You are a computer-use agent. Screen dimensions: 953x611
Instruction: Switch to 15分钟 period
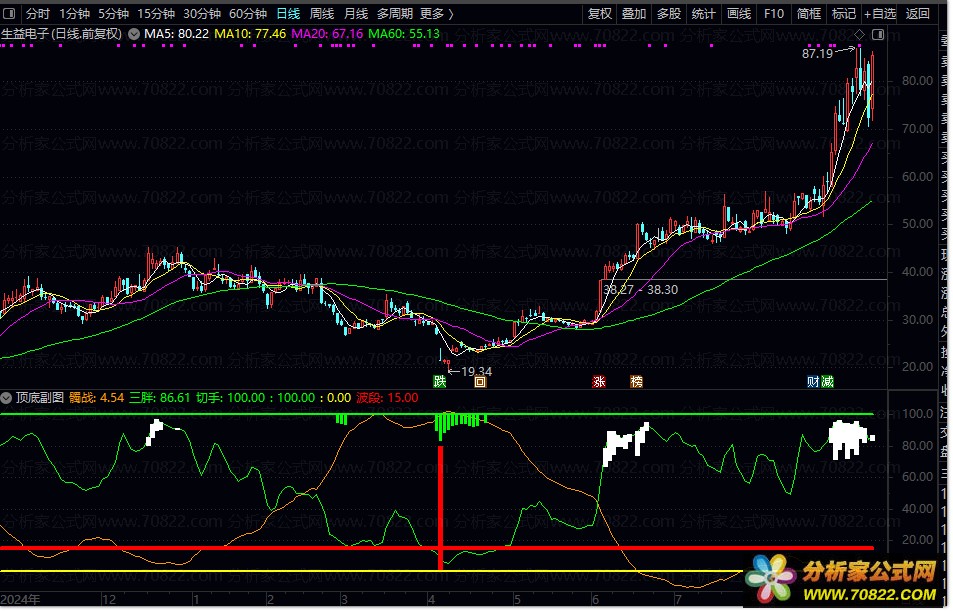156,13
